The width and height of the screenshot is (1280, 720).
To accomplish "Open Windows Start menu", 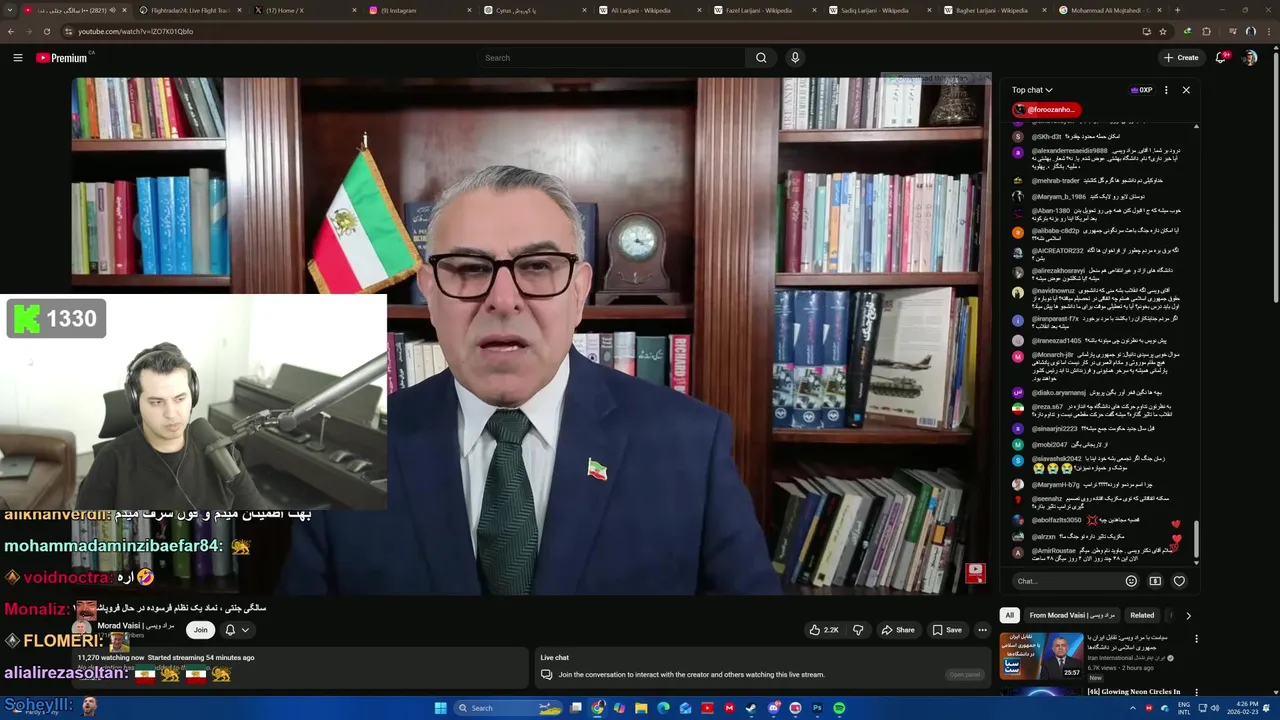I will coord(440,708).
